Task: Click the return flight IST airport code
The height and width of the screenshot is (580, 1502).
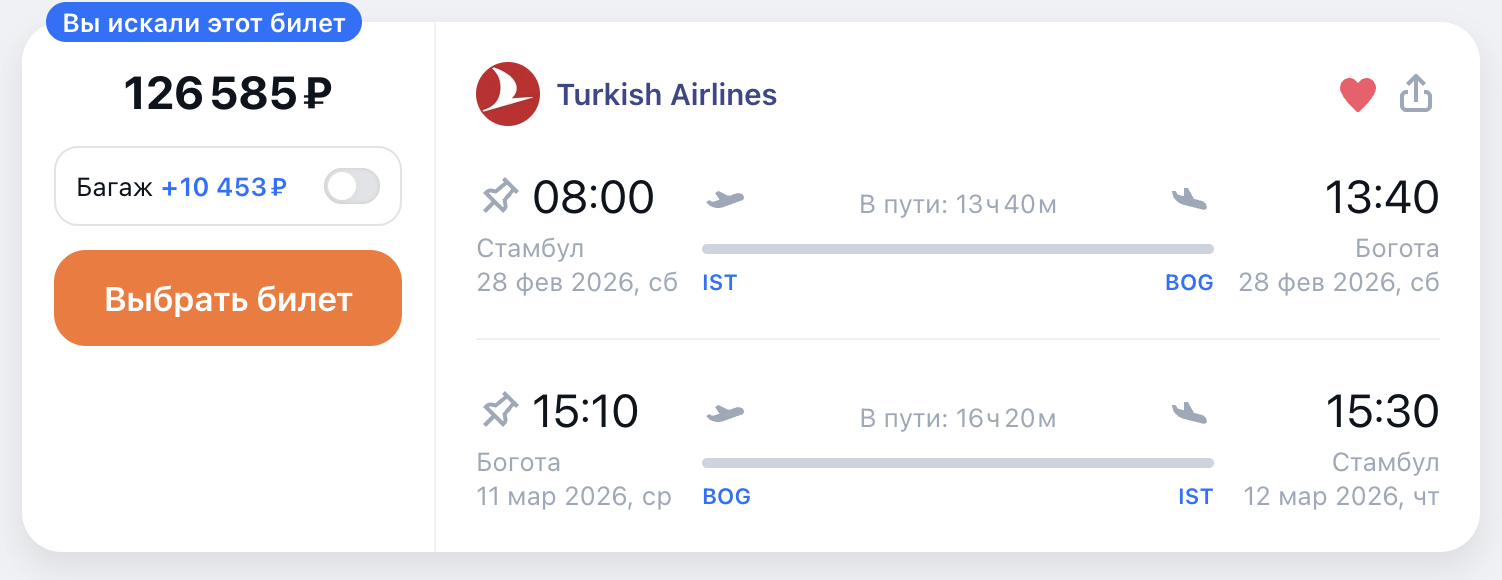Action: click(x=1195, y=497)
